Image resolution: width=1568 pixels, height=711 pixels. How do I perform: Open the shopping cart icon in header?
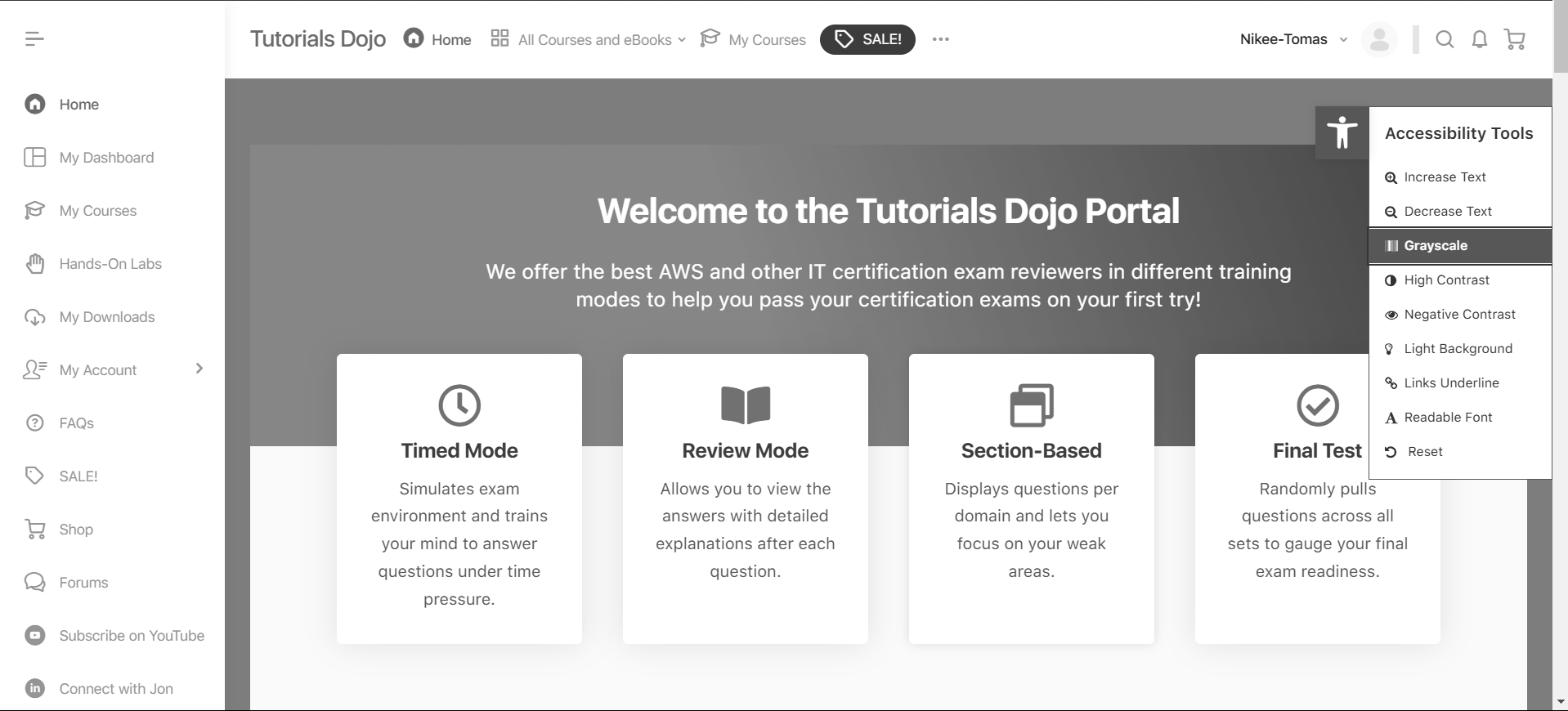tap(1515, 39)
